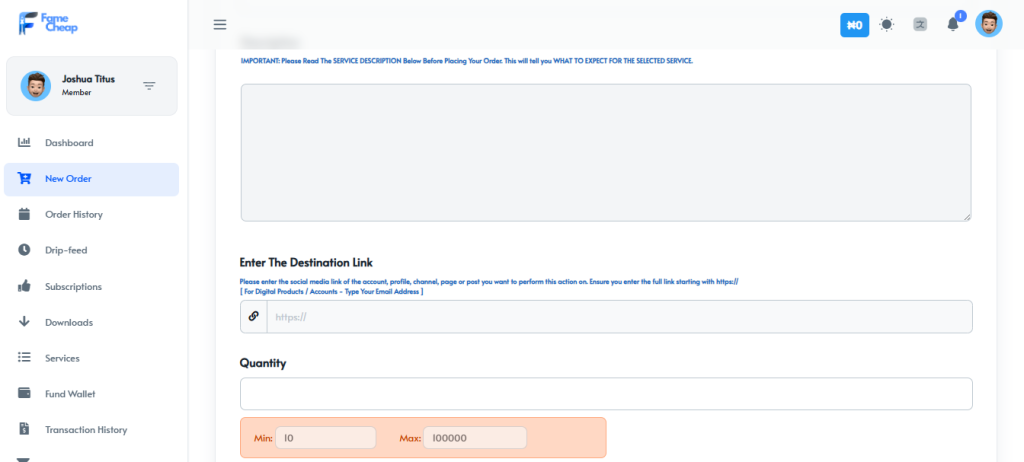This screenshot has width=1024, height=462.
Task: Click the Transaction History invoice icon
Action: point(24,429)
